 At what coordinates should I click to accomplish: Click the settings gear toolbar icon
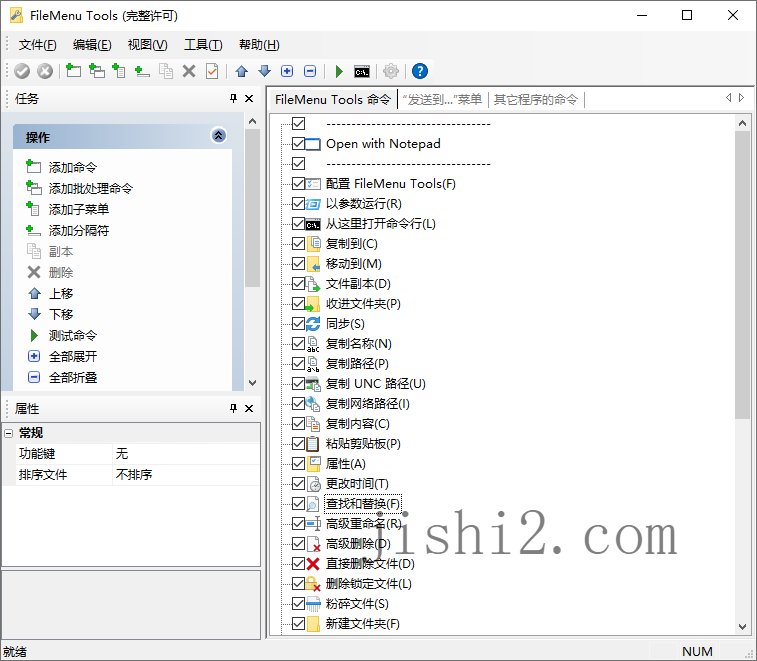[x=391, y=71]
